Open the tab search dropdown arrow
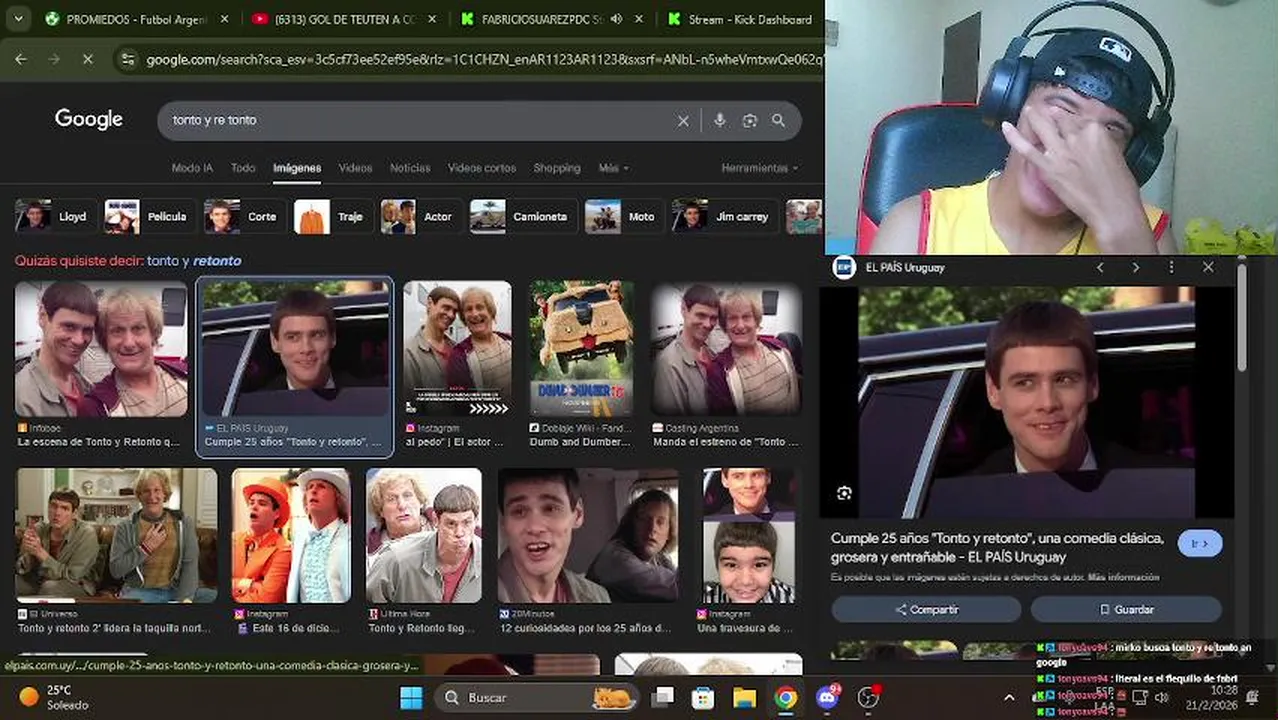This screenshot has height=720, width=1278. pyautogui.click(x=20, y=19)
